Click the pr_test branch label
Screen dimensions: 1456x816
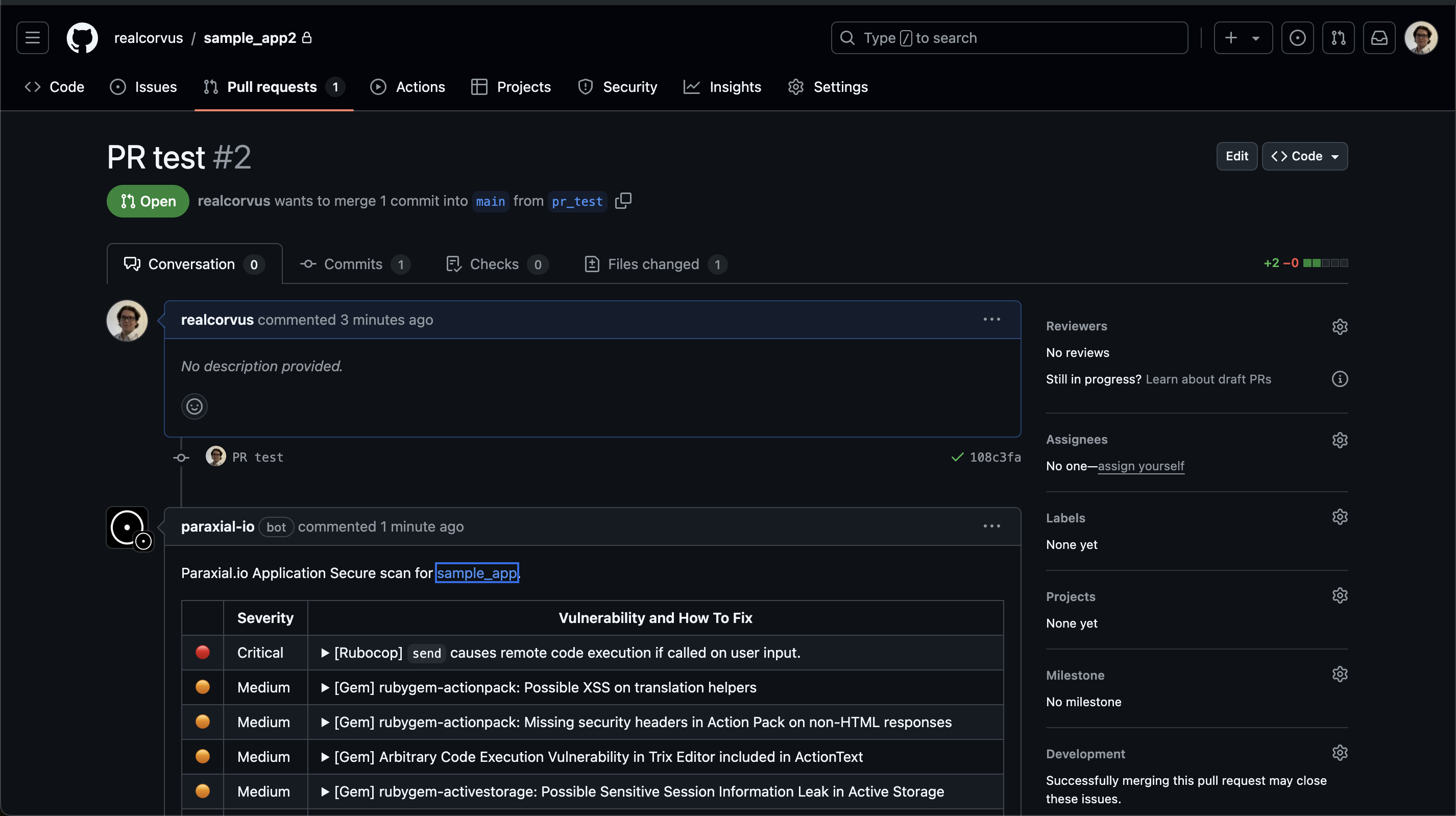tap(577, 201)
